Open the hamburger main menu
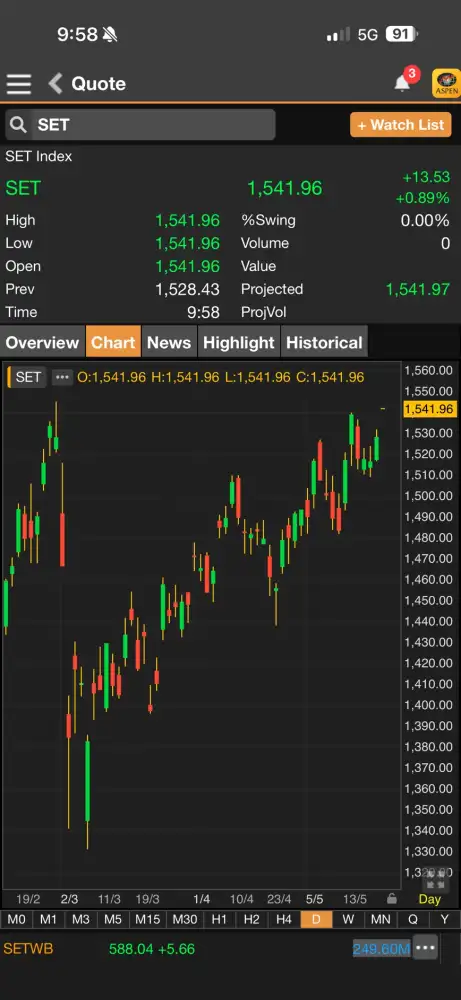The height and width of the screenshot is (1000, 461). [x=18, y=84]
